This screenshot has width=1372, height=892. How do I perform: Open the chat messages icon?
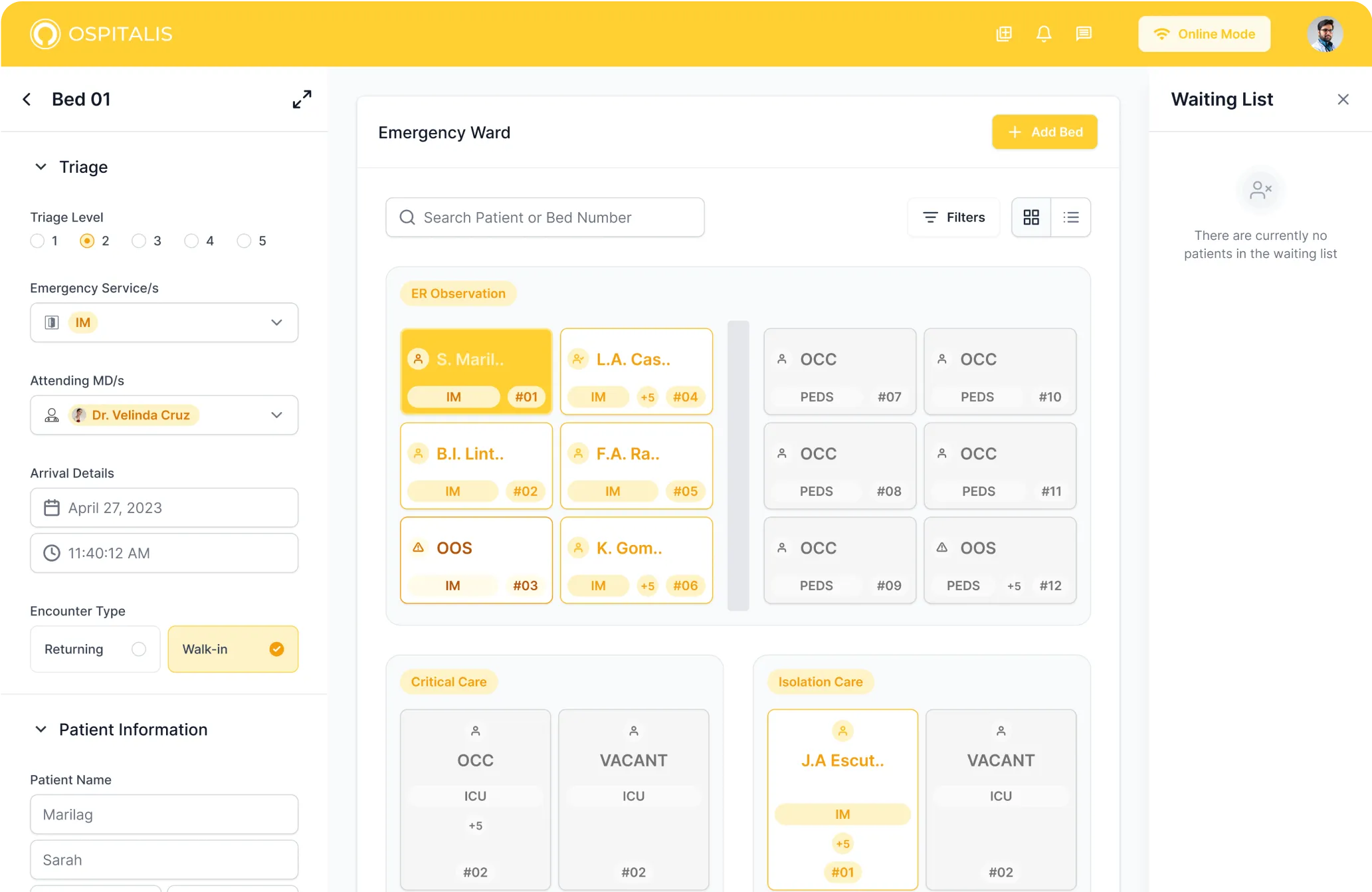click(x=1084, y=34)
